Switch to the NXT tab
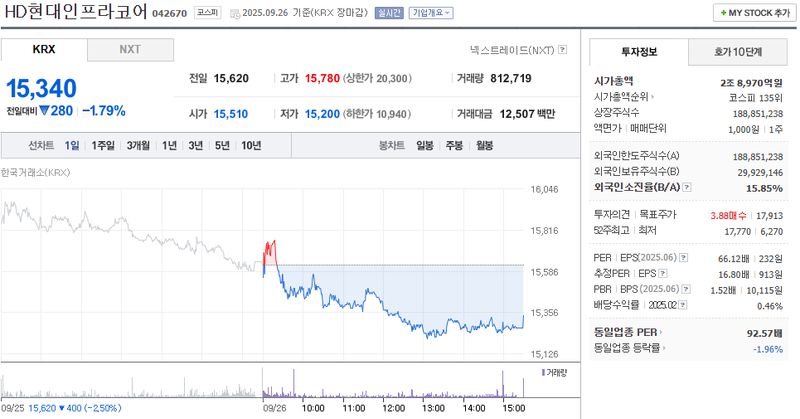 (x=130, y=50)
